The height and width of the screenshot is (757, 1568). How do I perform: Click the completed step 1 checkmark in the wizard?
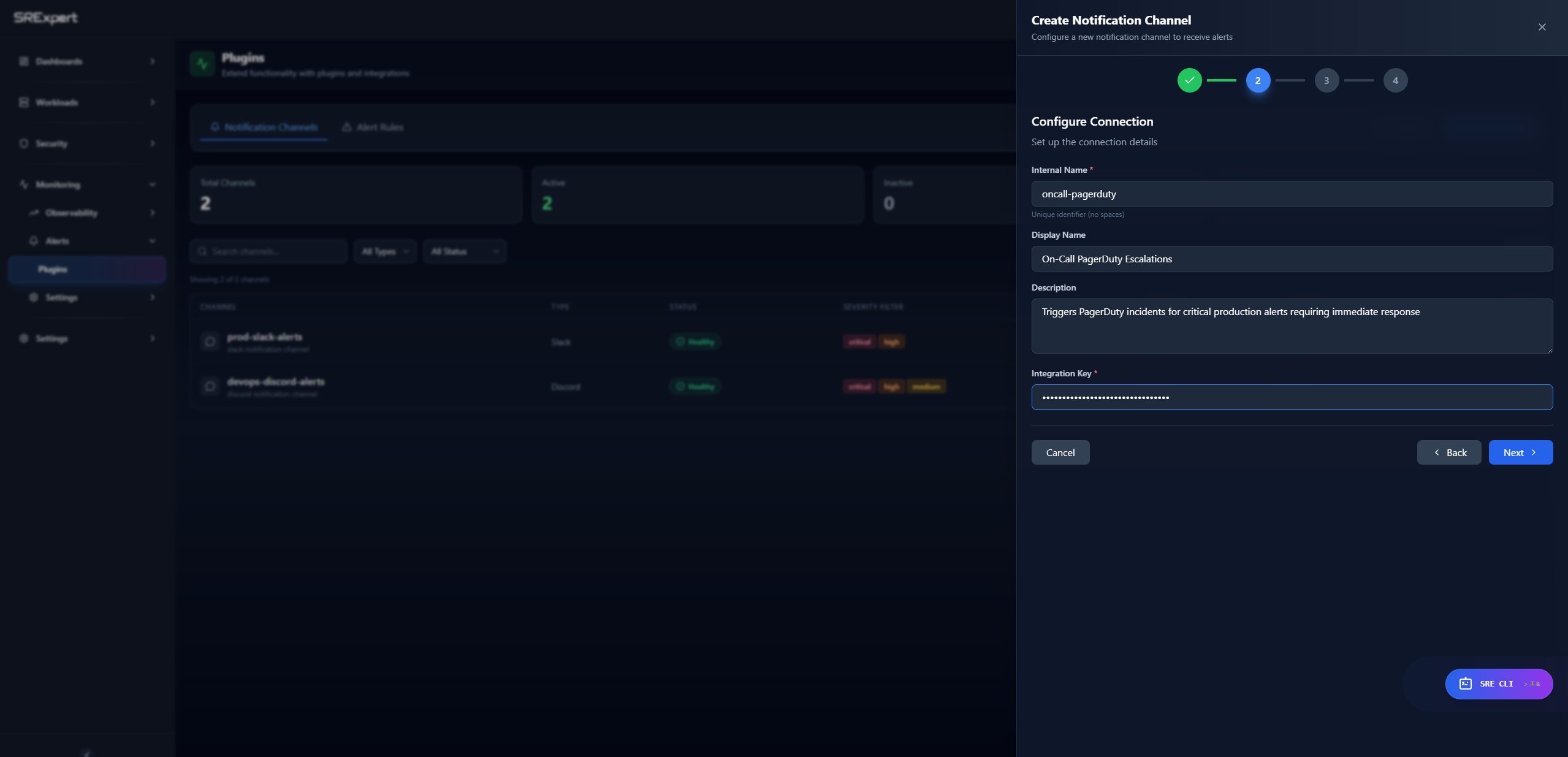click(x=1189, y=80)
